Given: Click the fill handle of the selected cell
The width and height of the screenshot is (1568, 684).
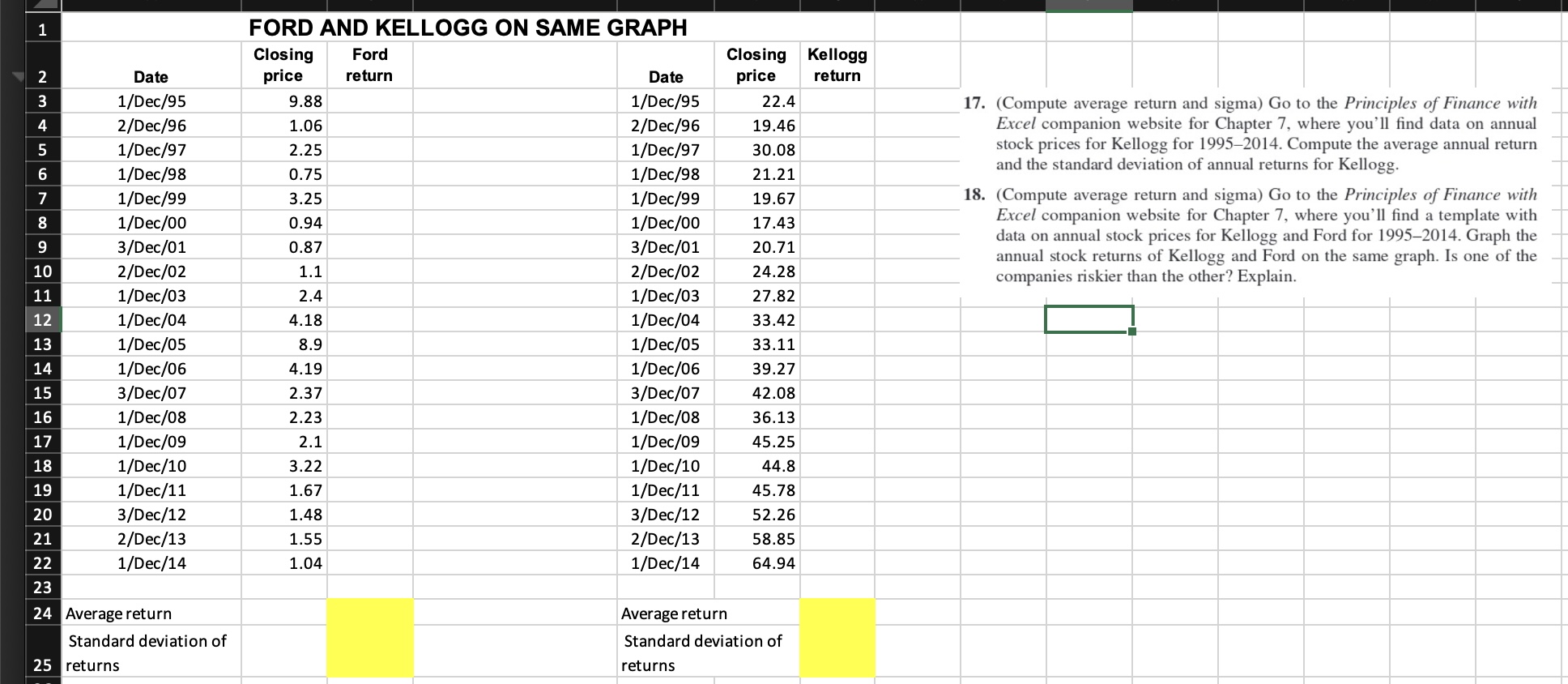Looking at the screenshot, I should coord(1131,331).
